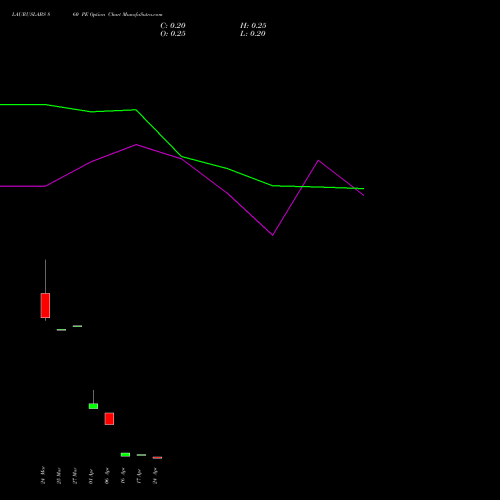
Task: Click the high value 'H: 0.25'
Action: (253, 26)
